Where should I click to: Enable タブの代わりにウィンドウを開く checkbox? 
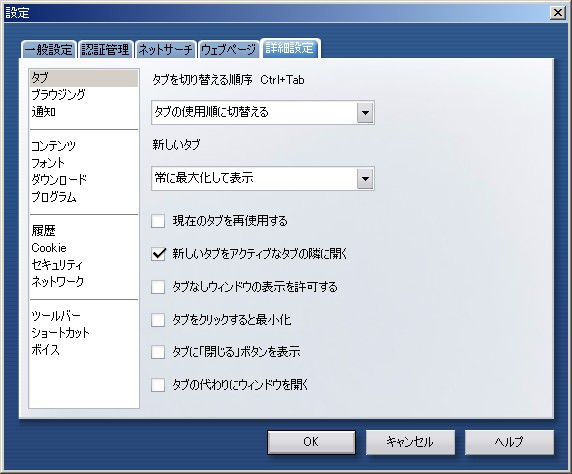coord(158,385)
